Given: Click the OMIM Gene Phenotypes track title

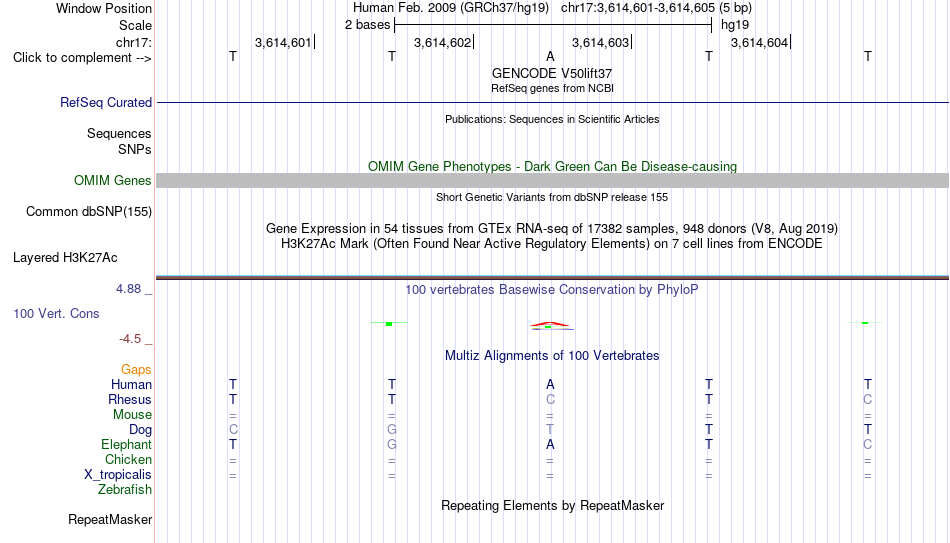Looking at the screenshot, I should coord(552,167).
